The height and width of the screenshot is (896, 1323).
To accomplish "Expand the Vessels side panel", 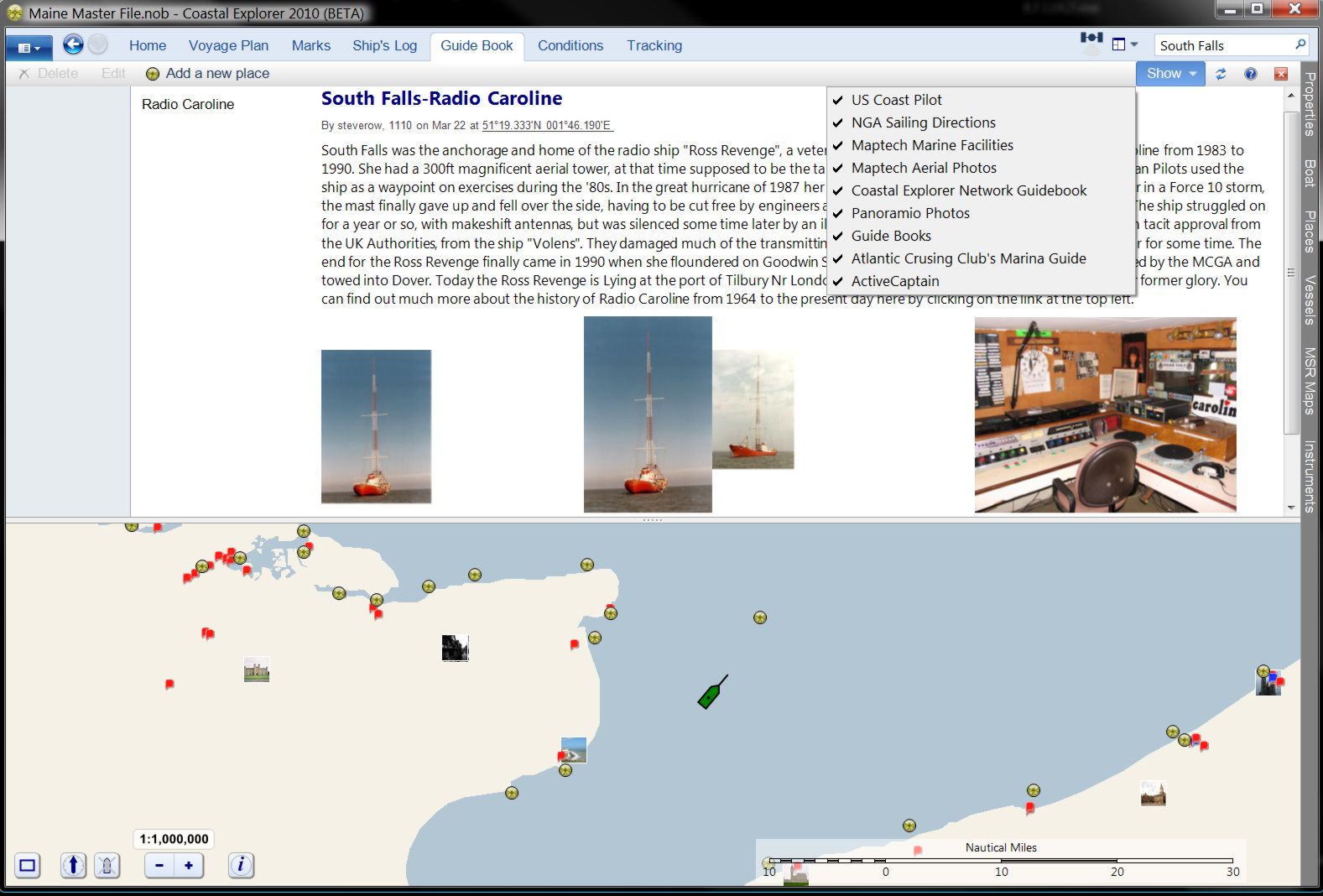I will 1310,300.
